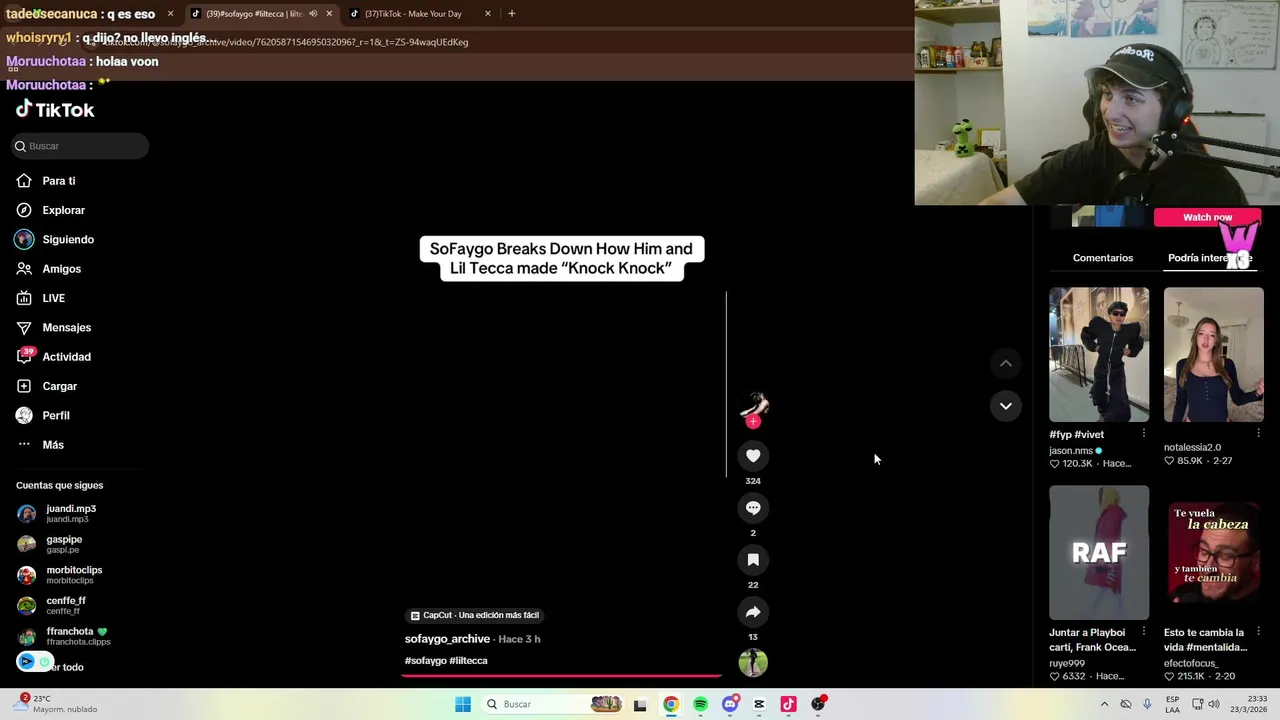Viewport: 1280px width, 720px height.
Task: Open the LIVE section
Action: (x=53, y=298)
